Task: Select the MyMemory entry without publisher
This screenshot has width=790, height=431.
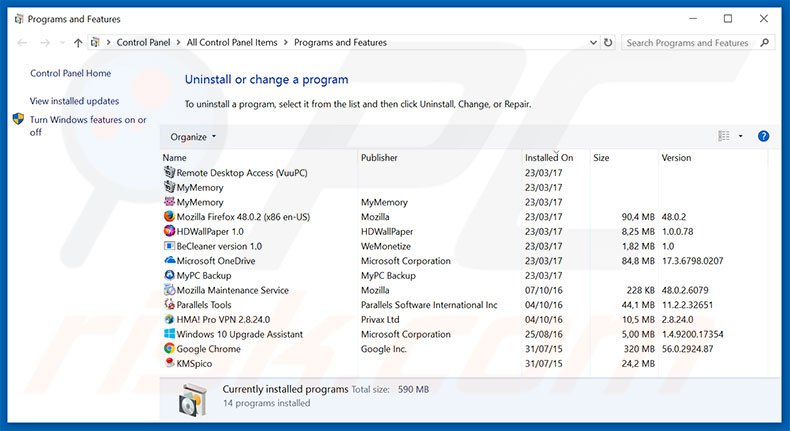Action: 200,187
